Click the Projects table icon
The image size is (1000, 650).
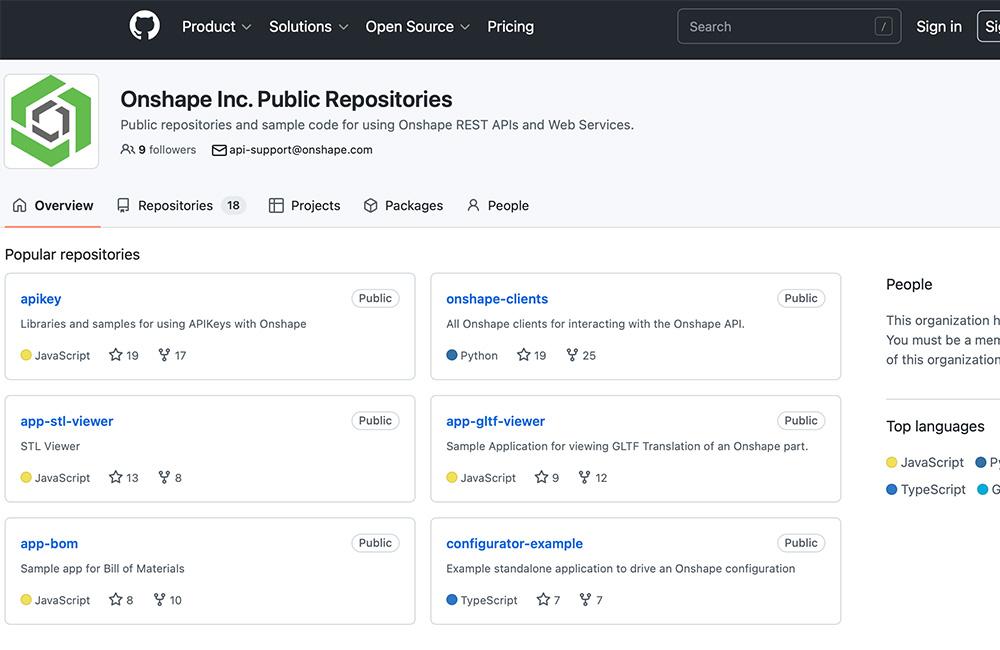pos(275,204)
